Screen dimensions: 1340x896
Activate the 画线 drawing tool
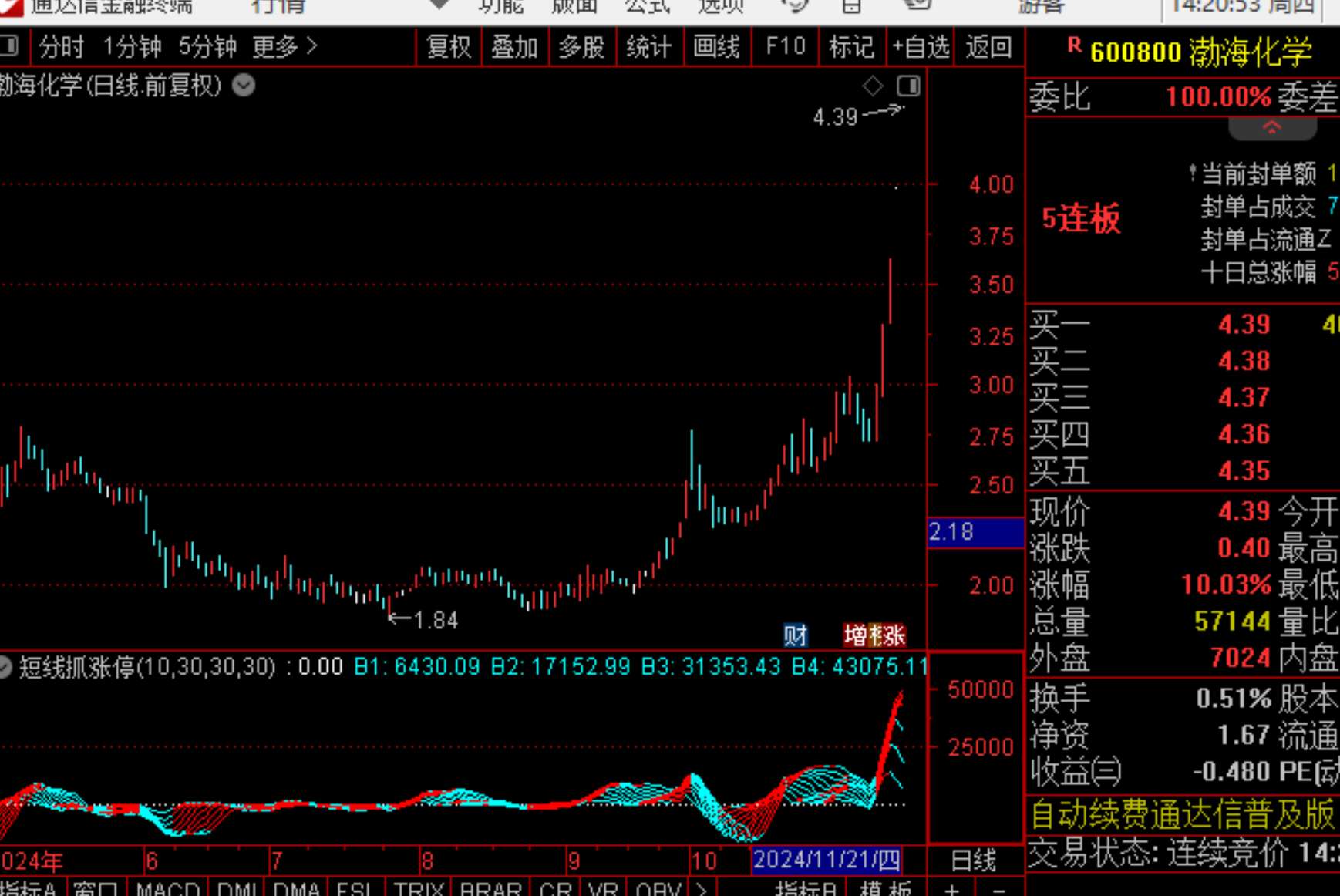click(x=717, y=47)
